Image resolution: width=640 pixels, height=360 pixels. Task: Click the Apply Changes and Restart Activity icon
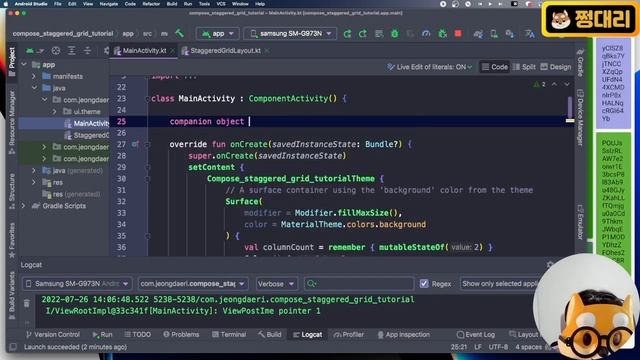click(x=363, y=34)
